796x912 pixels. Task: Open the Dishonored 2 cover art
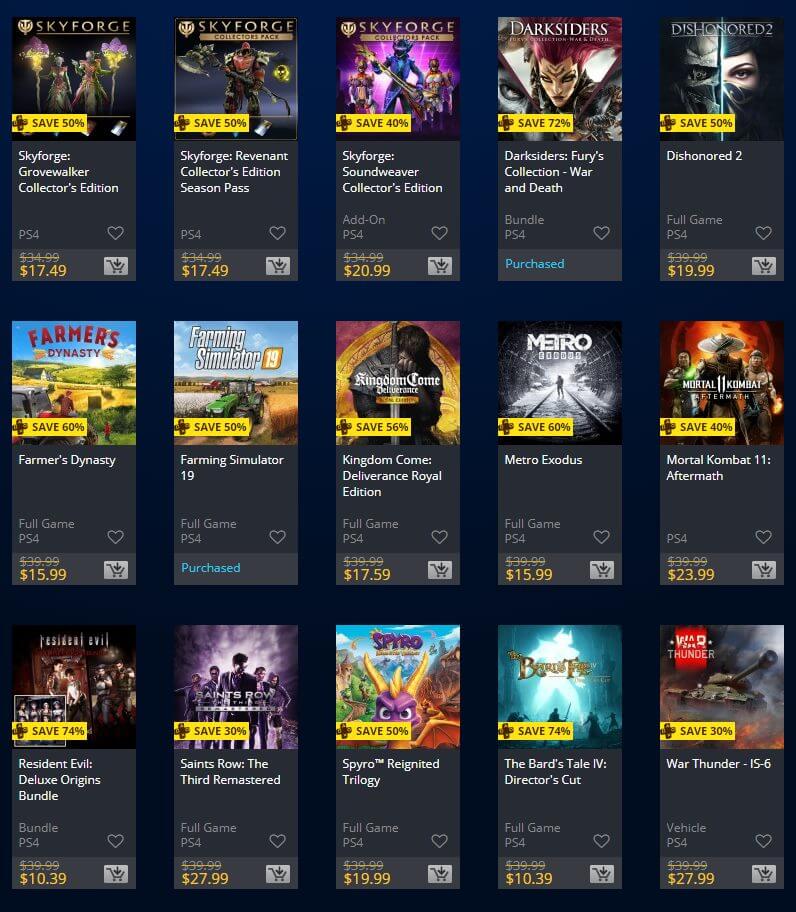coord(722,79)
